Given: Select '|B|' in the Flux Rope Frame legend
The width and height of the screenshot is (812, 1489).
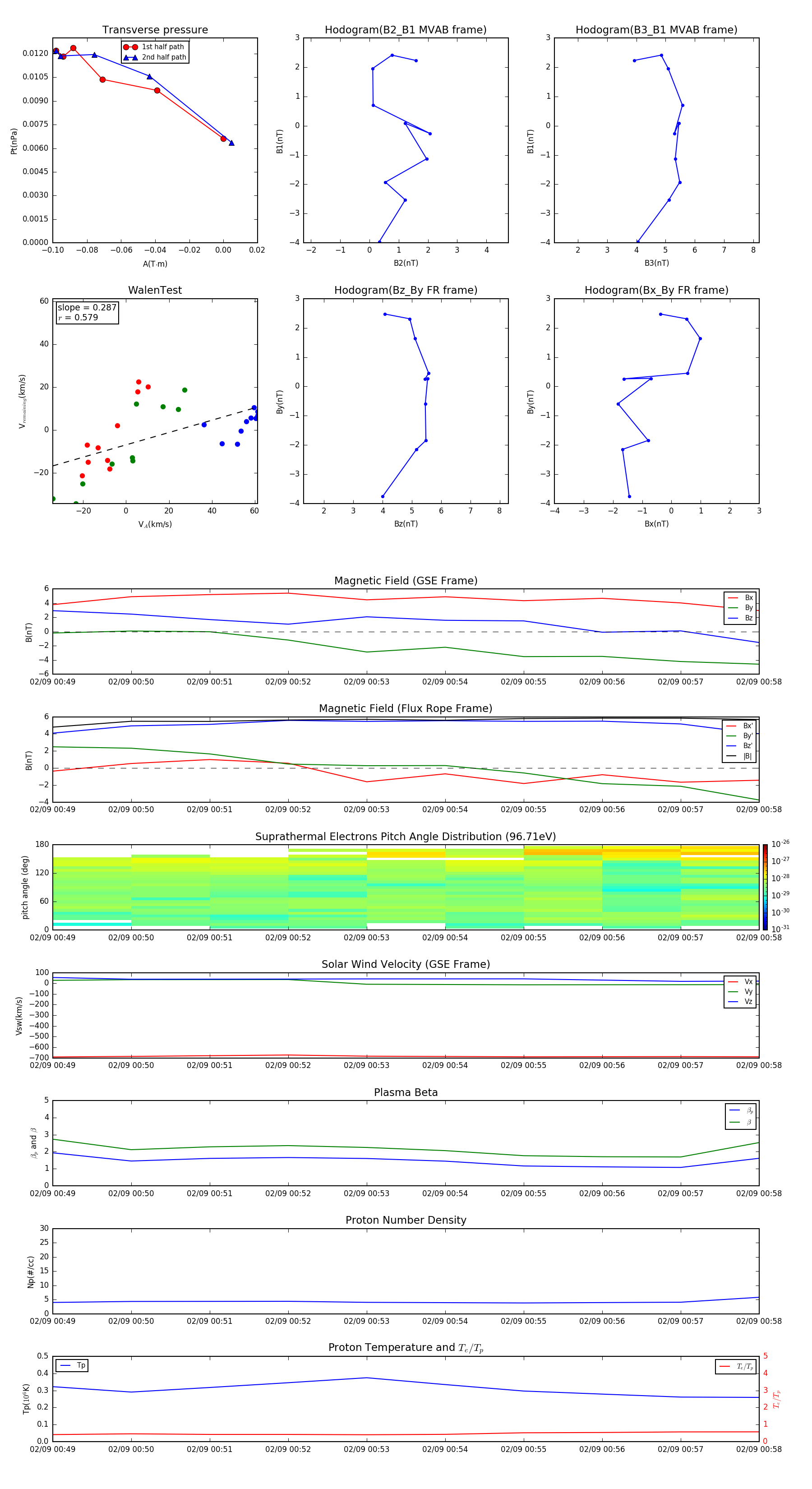Looking at the screenshot, I should click(x=739, y=756).
